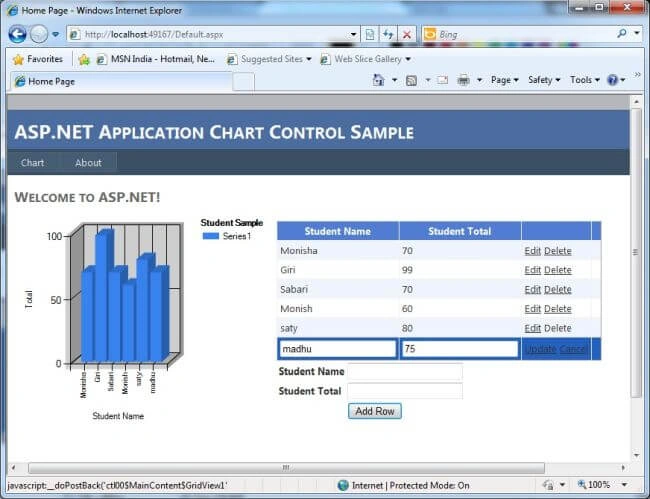This screenshot has width=650, height=499.
Task: Click the tallest Giri bar in chart
Action: [102, 296]
